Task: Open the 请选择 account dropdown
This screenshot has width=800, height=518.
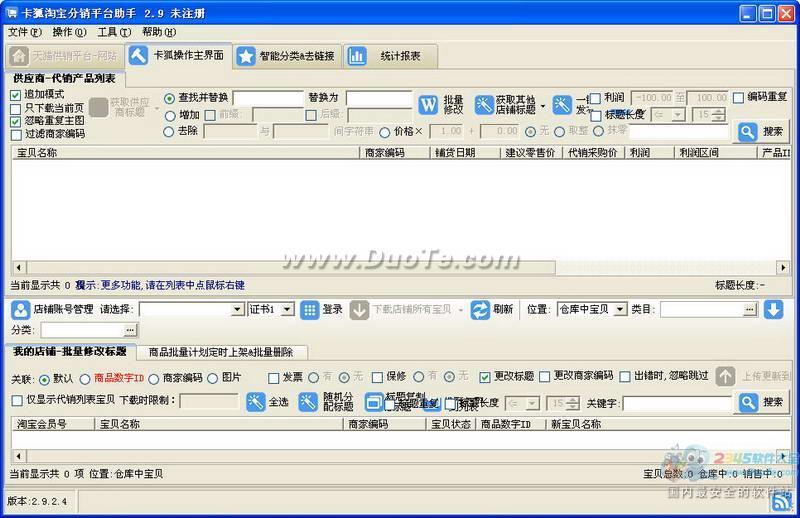Action: click(237, 309)
